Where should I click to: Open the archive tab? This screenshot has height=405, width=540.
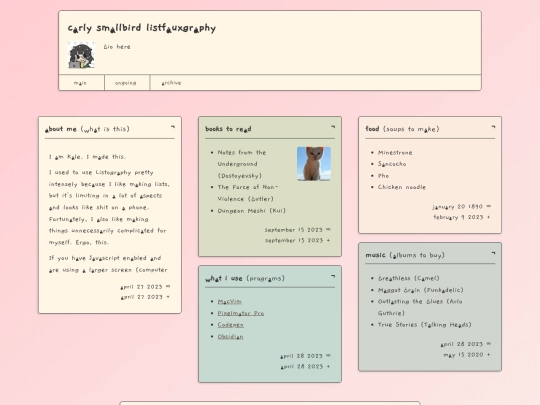pos(172,83)
